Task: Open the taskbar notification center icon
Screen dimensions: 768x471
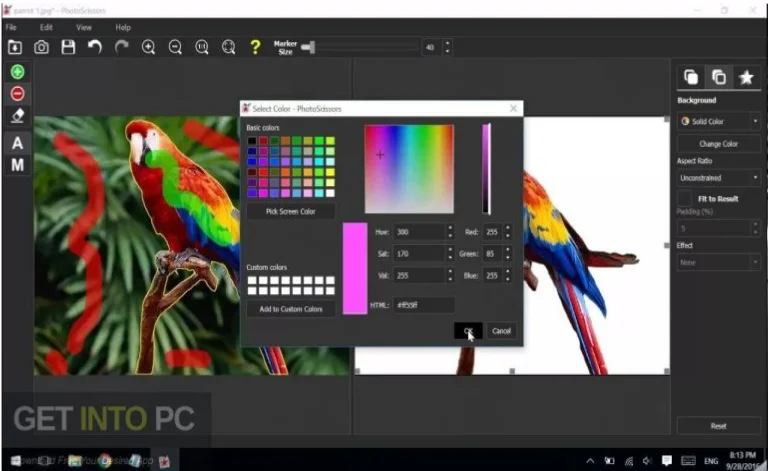Action: point(667,461)
